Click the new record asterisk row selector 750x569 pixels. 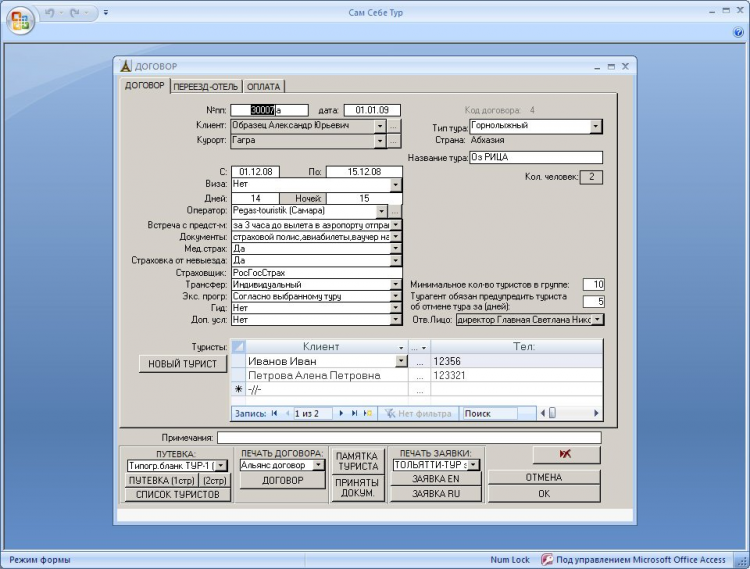[x=238, y=390]
